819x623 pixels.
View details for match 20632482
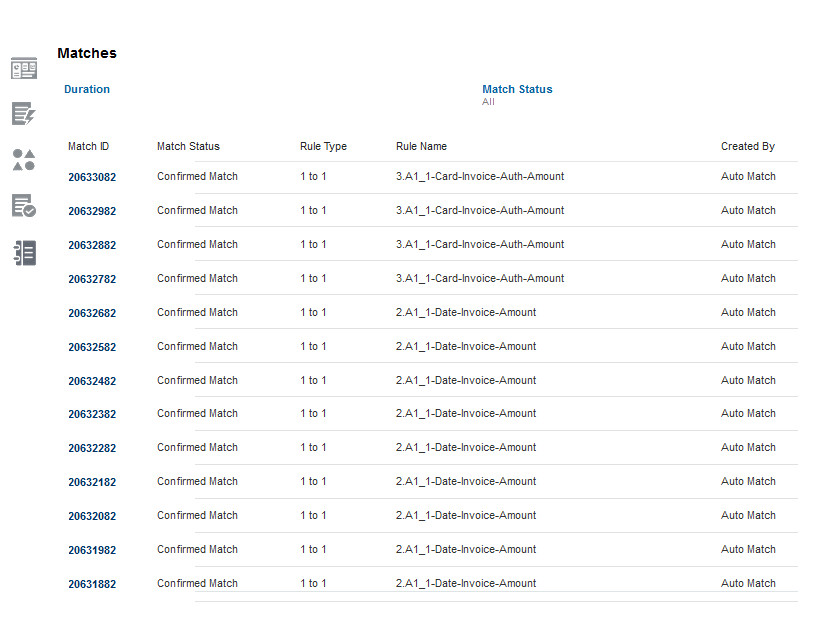pos(92,382)
